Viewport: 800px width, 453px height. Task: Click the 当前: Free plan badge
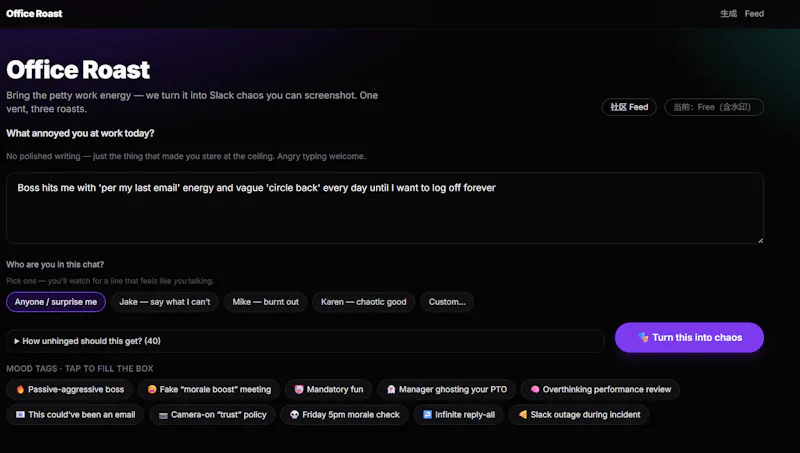[x=714, y=107]
